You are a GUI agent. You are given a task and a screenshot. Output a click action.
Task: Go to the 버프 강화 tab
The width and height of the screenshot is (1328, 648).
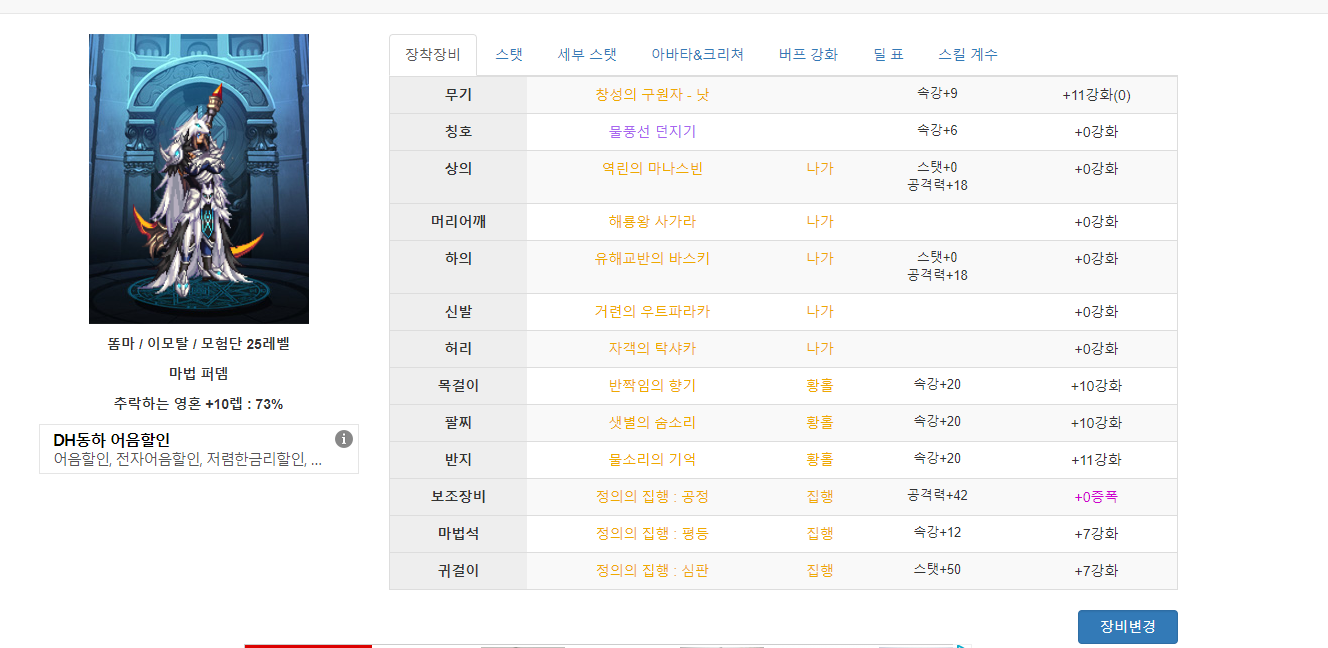pos(808,55)
